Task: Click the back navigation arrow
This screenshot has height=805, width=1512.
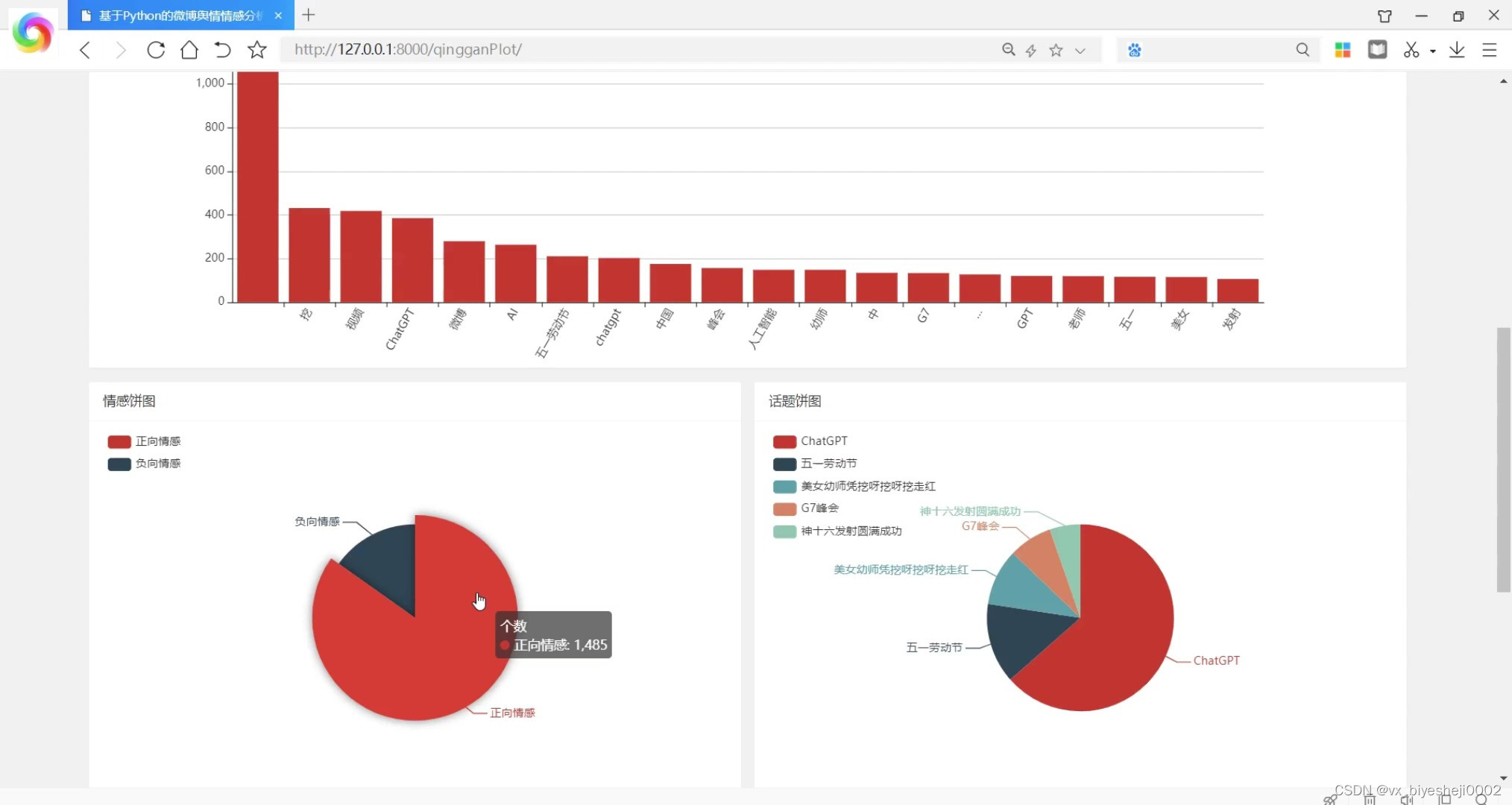Action: click(x=85, y=50)
